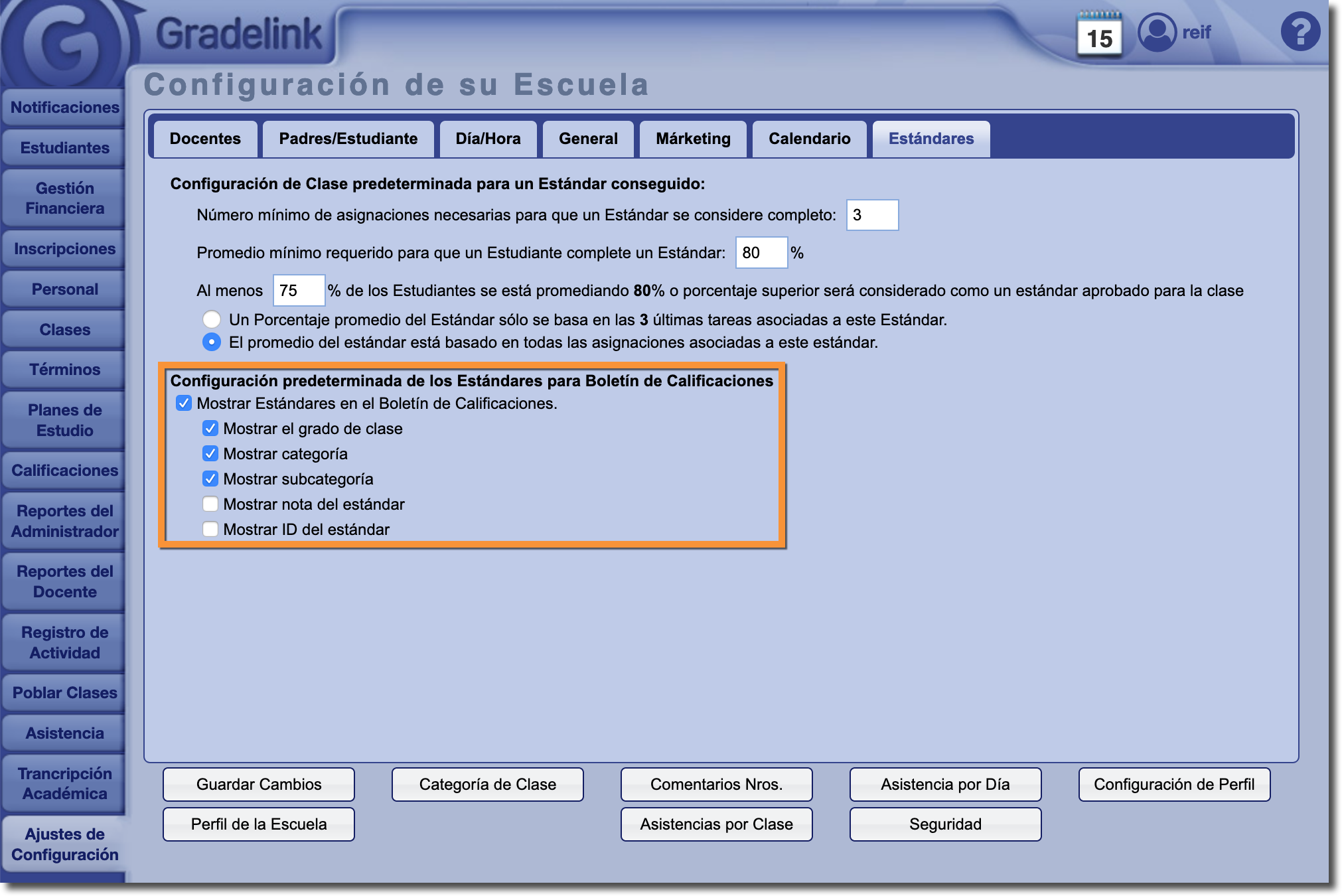Open the help question mark icon
1342x896 pixels.
(x=1300, y=31)
